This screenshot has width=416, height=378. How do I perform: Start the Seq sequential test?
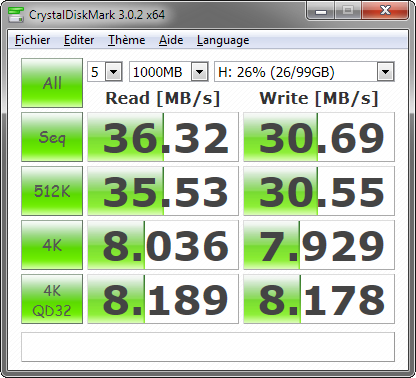click(x=52, y=137)
